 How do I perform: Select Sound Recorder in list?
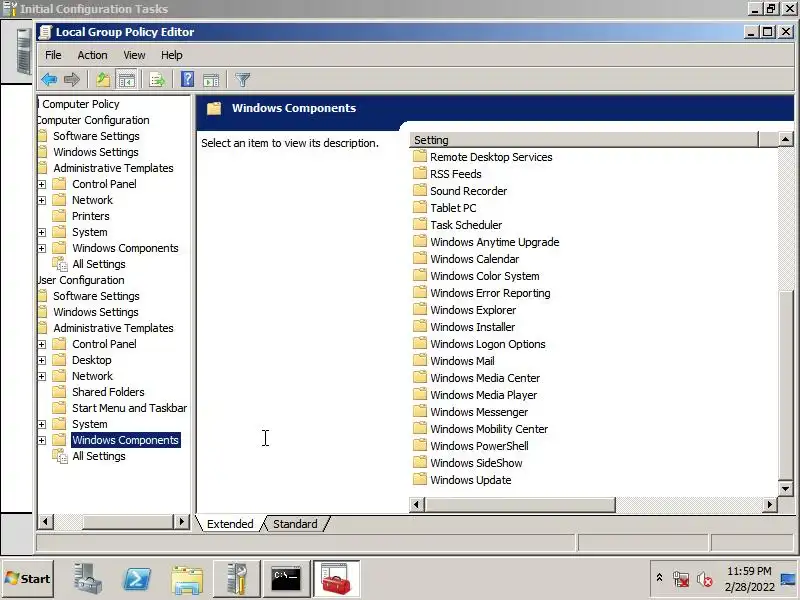coord(468,191)
